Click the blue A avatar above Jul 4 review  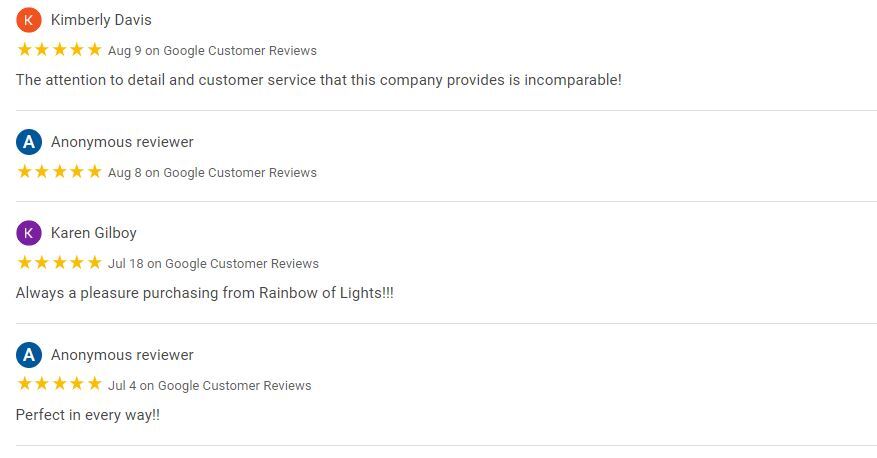pyautogui.click(x=29, y=355)
